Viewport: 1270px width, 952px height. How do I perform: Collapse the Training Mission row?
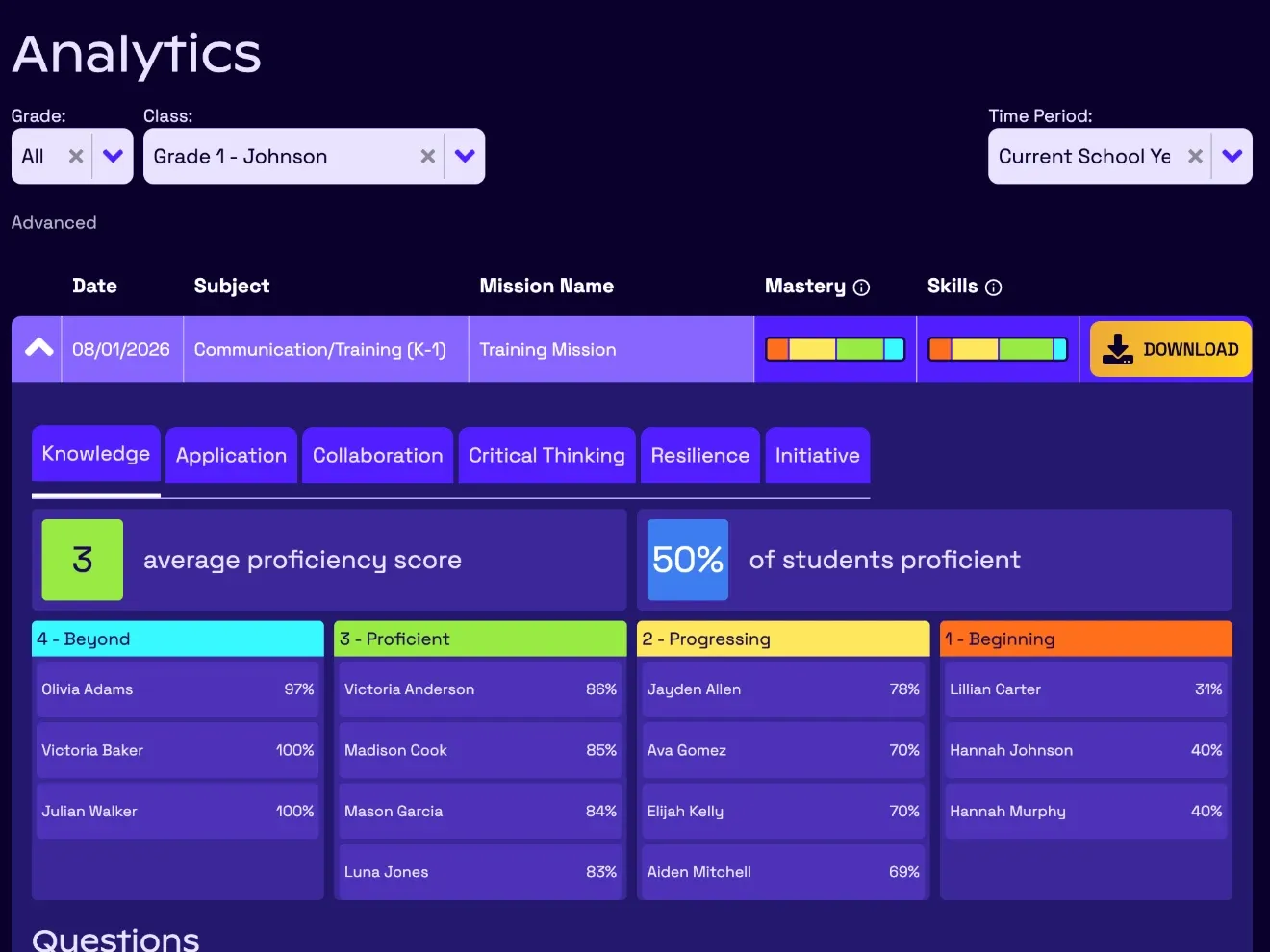[x=38, y=348]
